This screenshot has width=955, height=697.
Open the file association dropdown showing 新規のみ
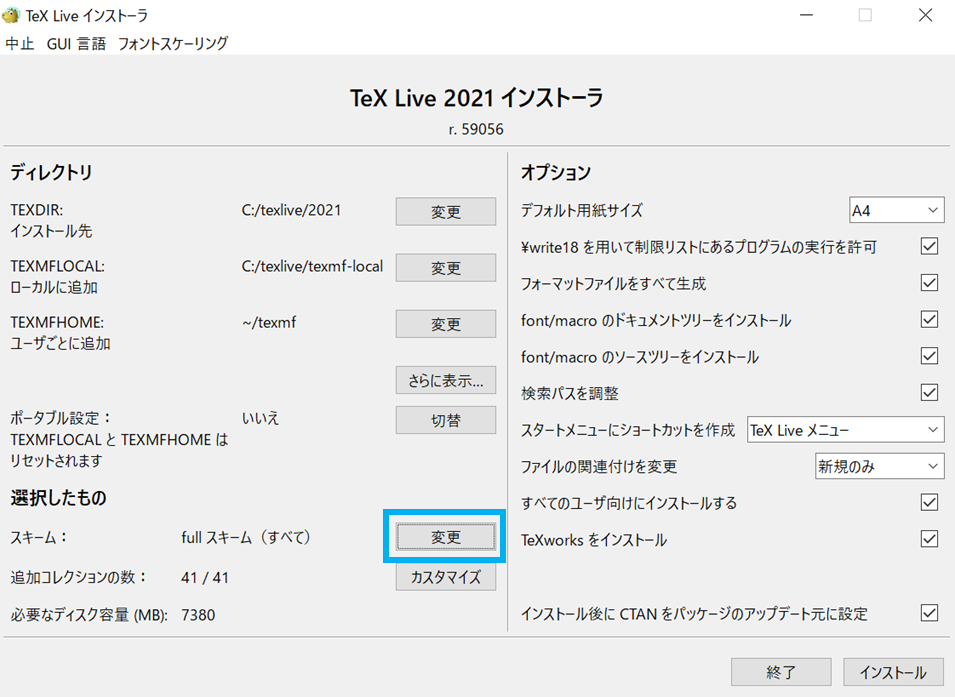coord(879,465)
